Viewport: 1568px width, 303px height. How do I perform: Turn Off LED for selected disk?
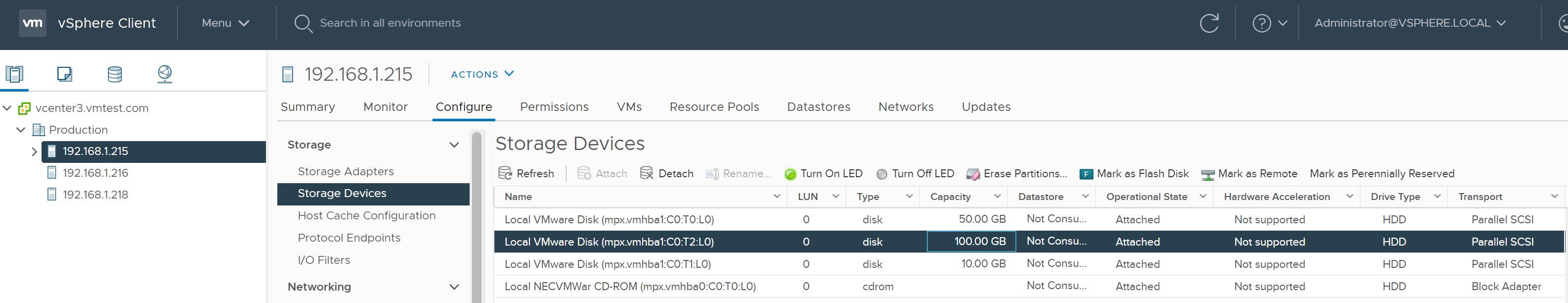click(x=915, y=174)
